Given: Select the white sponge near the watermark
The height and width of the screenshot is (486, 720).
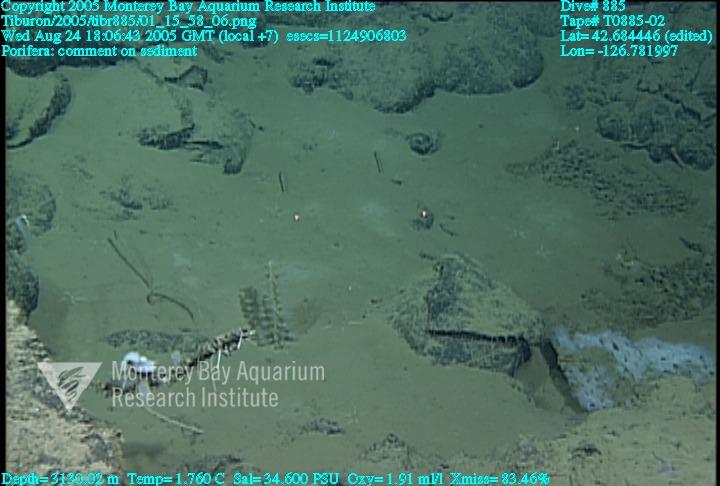Looking at the screenshot, I should tap(133, 364).
